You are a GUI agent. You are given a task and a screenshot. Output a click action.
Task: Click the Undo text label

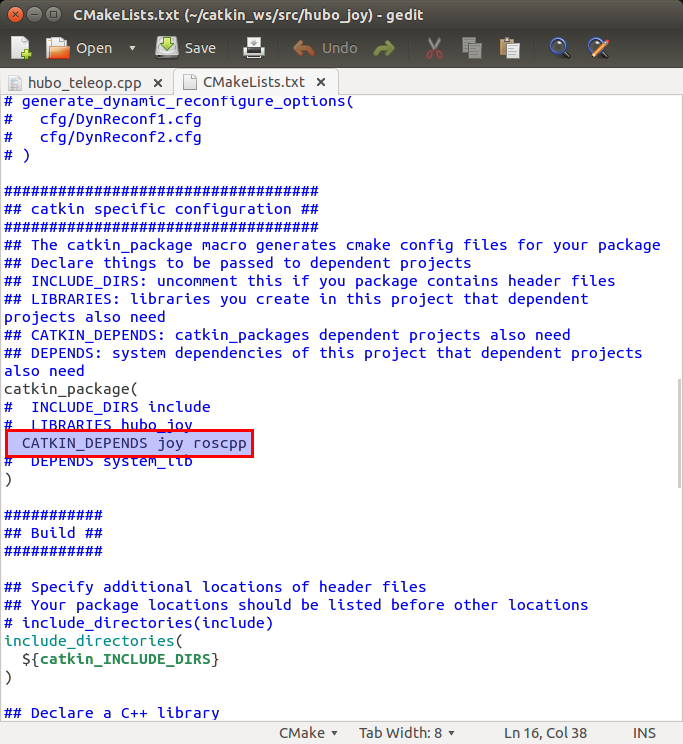339,48
